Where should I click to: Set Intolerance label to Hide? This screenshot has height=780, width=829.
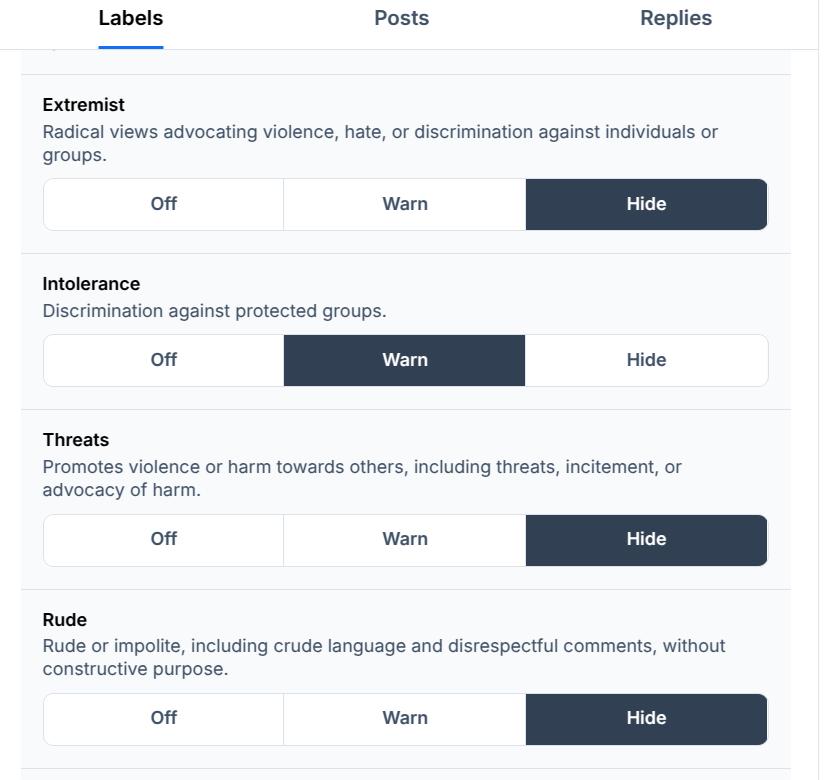pos(646,360)
